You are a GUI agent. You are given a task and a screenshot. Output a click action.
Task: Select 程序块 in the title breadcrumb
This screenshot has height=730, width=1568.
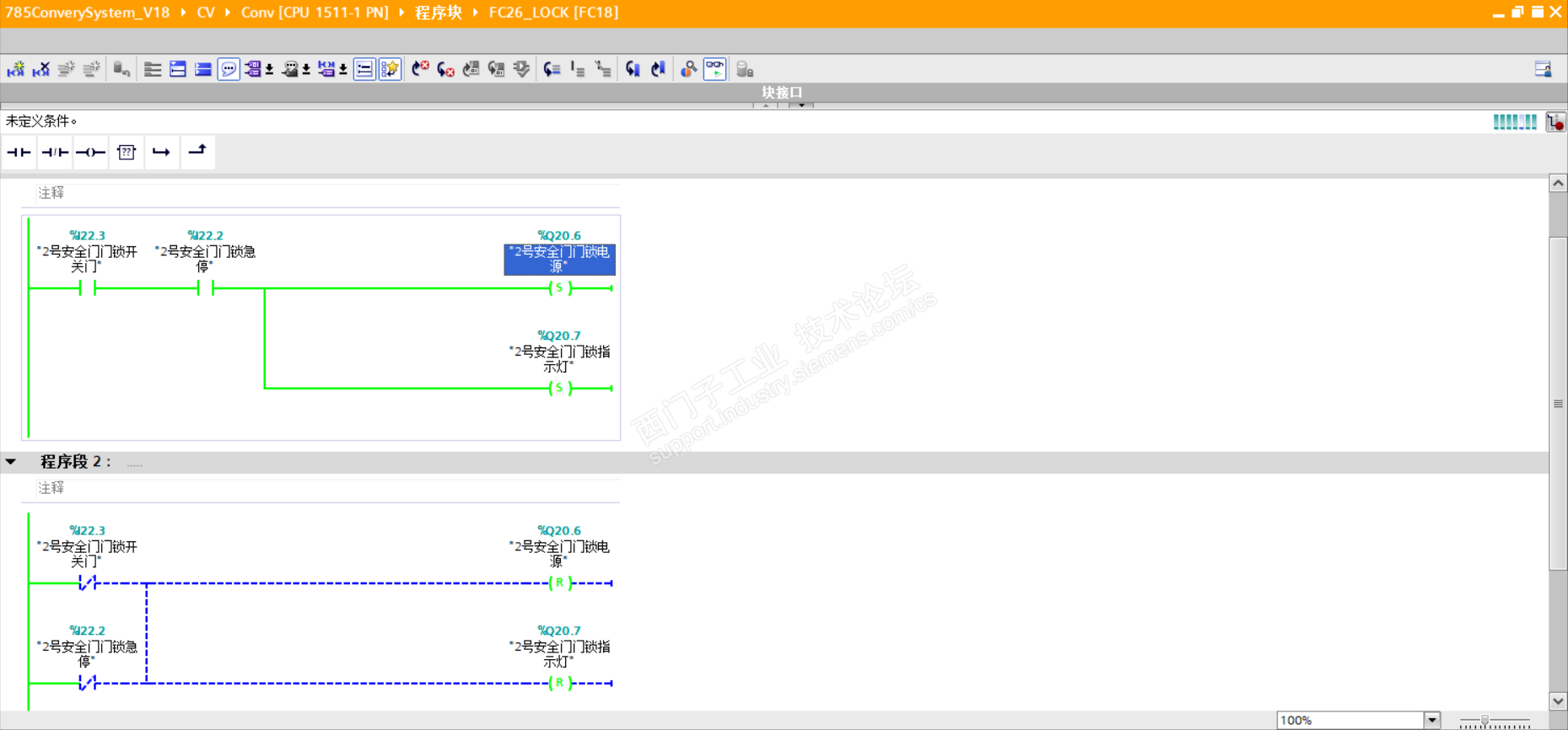pyautogui.click(x=439, y=13)
